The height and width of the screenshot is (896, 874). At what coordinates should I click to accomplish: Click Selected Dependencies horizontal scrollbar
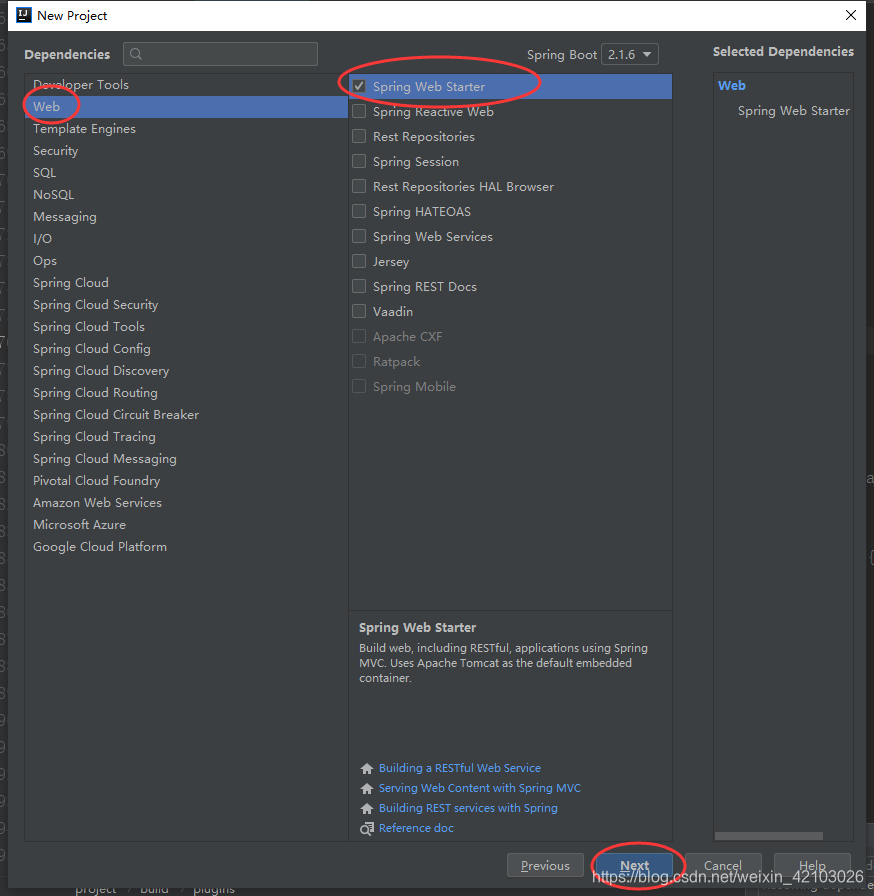(x=769, y=836)
